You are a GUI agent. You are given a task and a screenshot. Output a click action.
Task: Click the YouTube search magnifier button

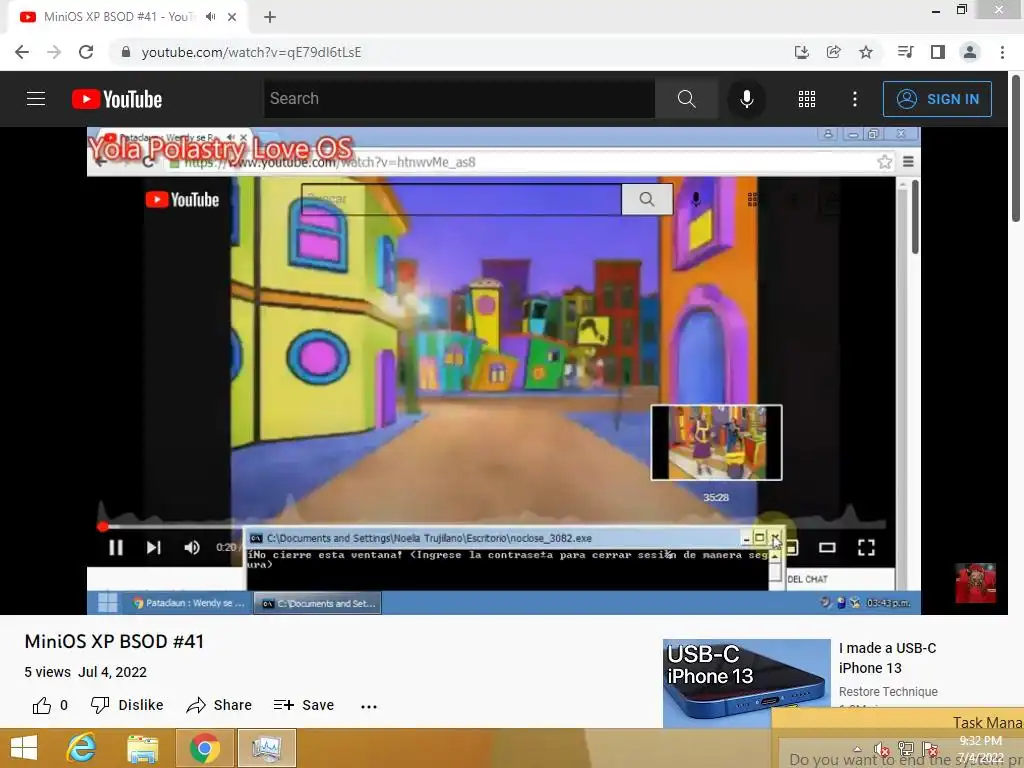[686, 99]
